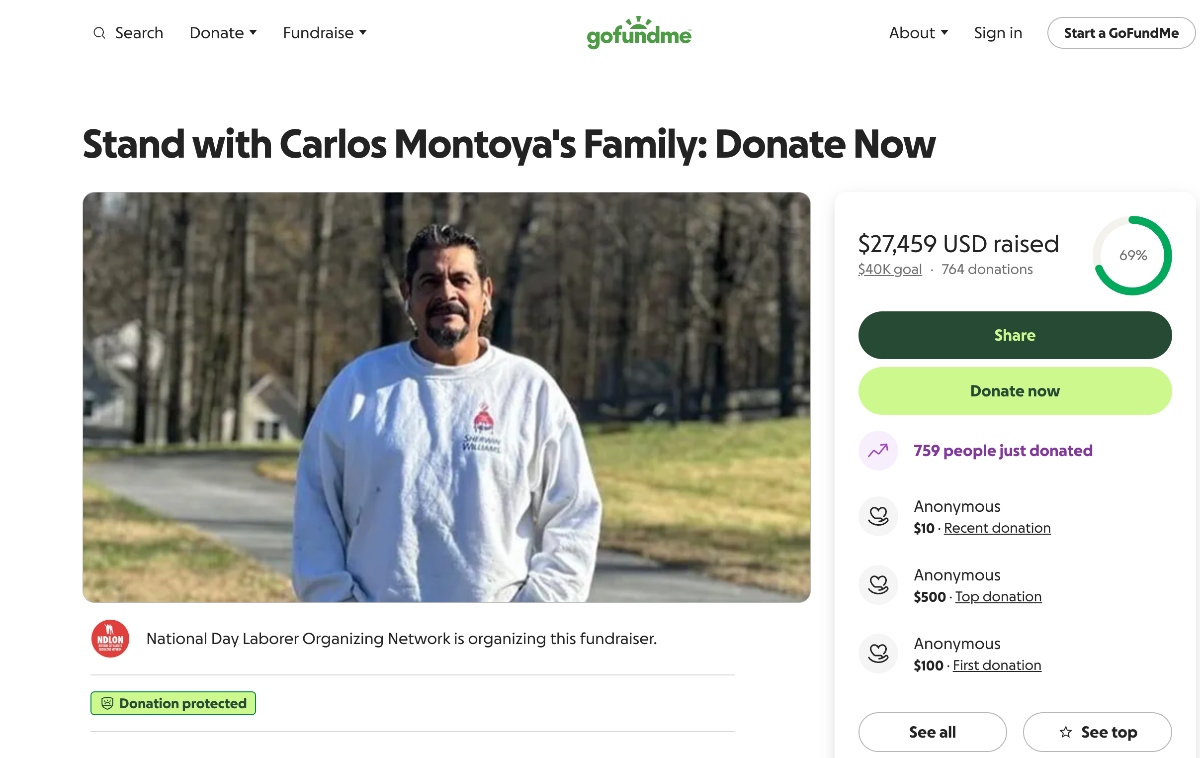Click the Donate now button
This screenshot has width=1200, height=758.
pyautogui.click(x=1015, y=391)
